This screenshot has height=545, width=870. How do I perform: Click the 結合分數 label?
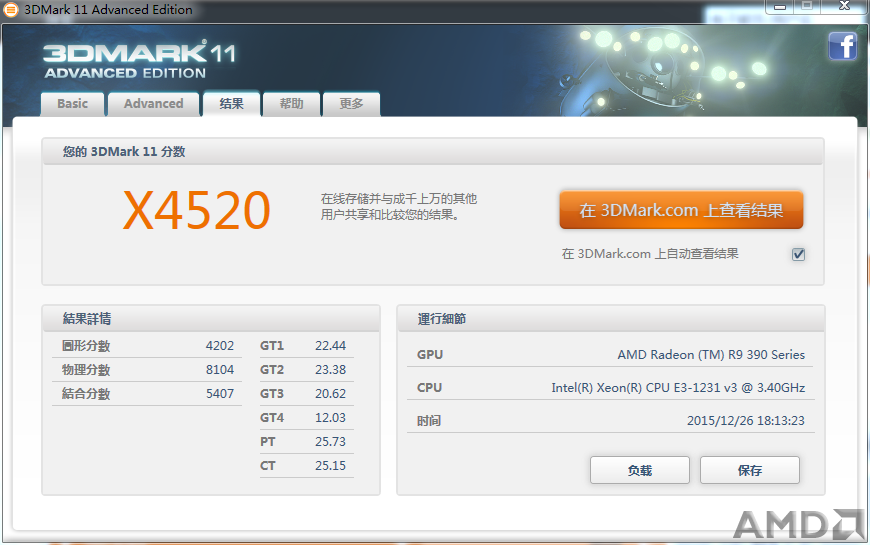(86, 393)
